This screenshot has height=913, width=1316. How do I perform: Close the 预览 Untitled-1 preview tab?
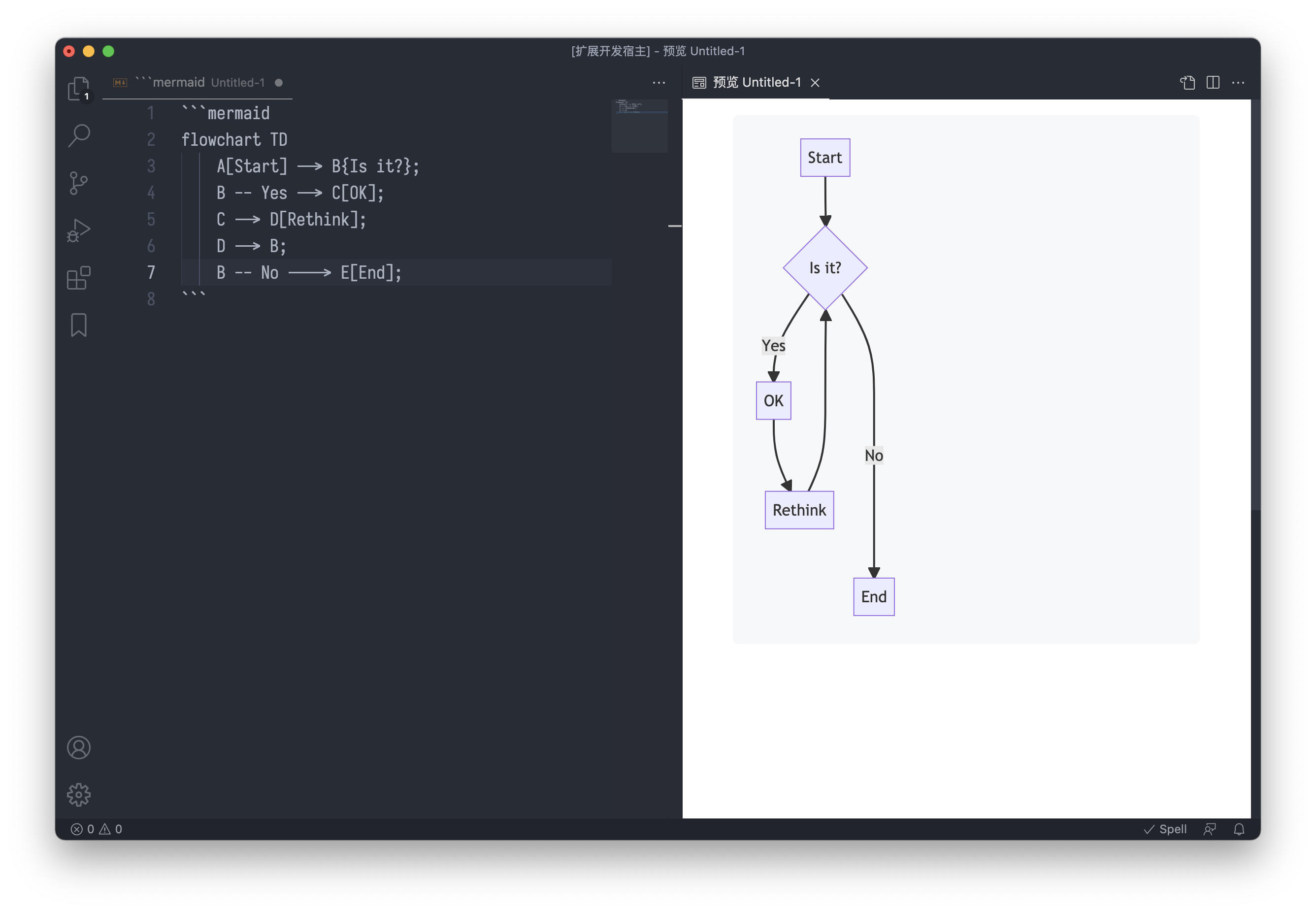(815, 82)
